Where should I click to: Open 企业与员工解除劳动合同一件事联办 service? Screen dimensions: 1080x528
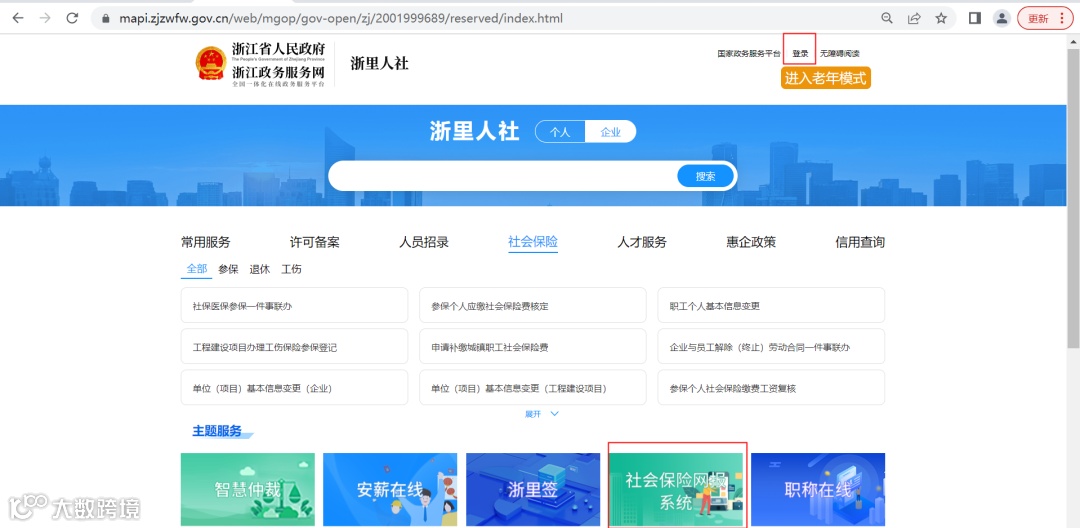pos(771,347)
